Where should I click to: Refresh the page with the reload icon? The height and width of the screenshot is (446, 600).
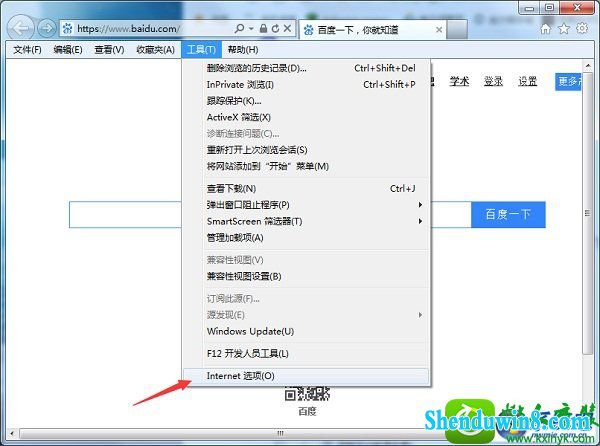(x=275, y=28)
